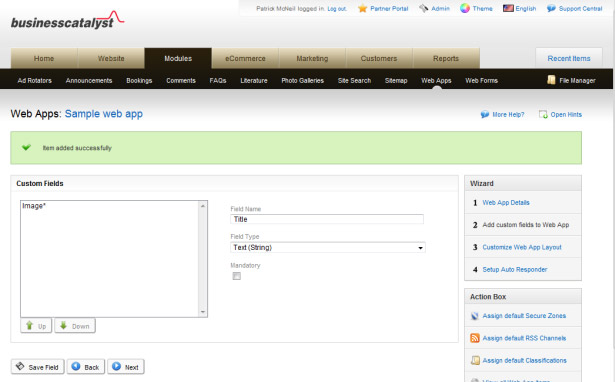Click the File Manager folder icon

coord(551,80)
